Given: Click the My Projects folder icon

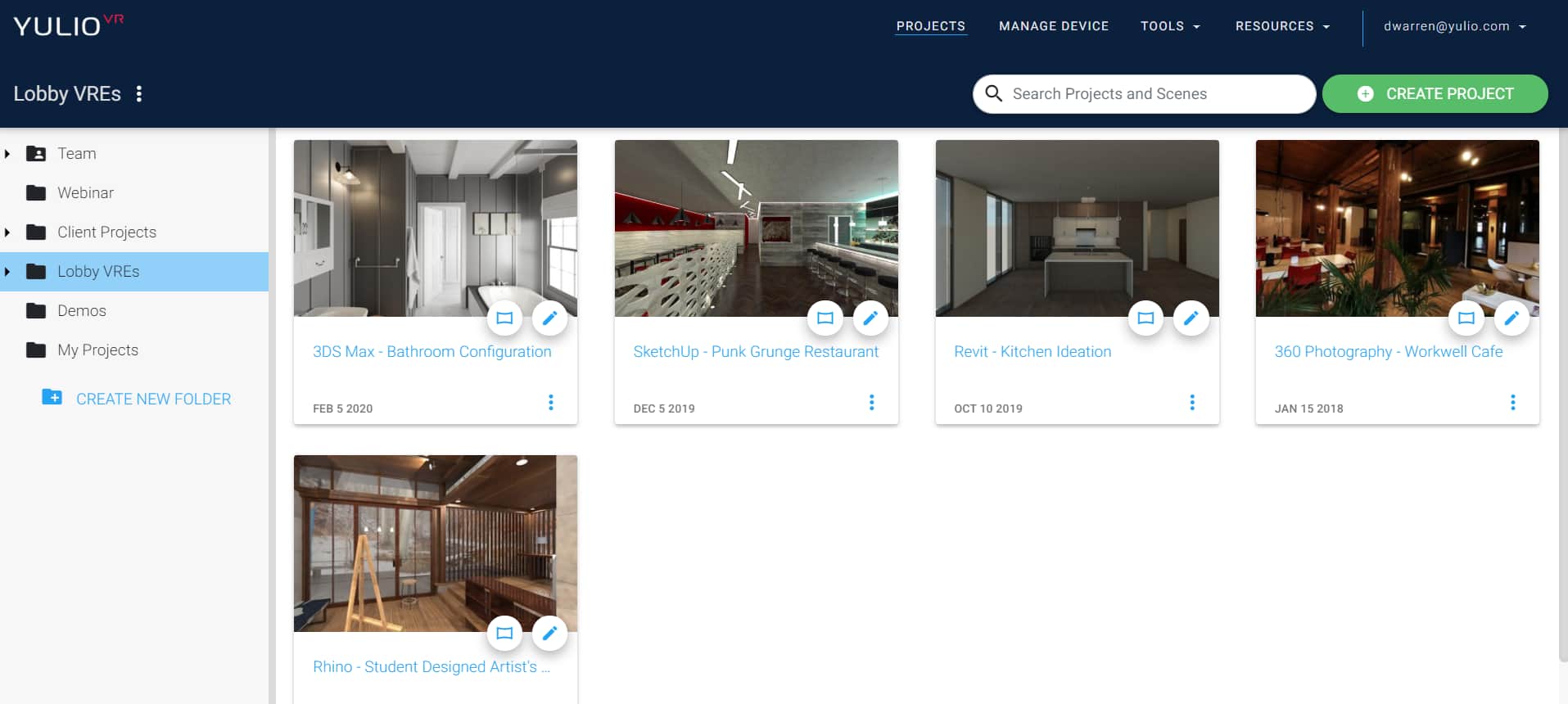Looking at the screenshot, I should [x=36, y=350].
